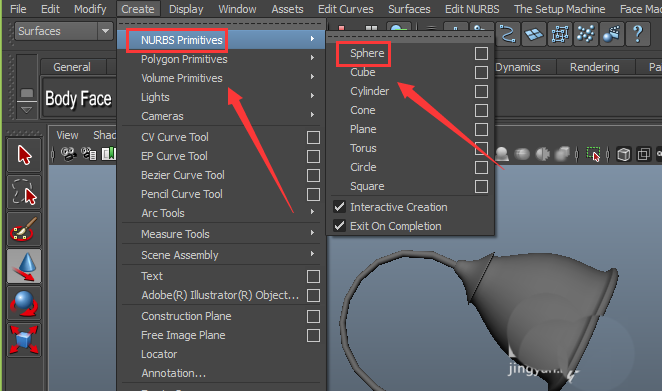Click the camera Bookmarks panel icon
The height and width of the screenshot is (391, 662).
point(109,154)
